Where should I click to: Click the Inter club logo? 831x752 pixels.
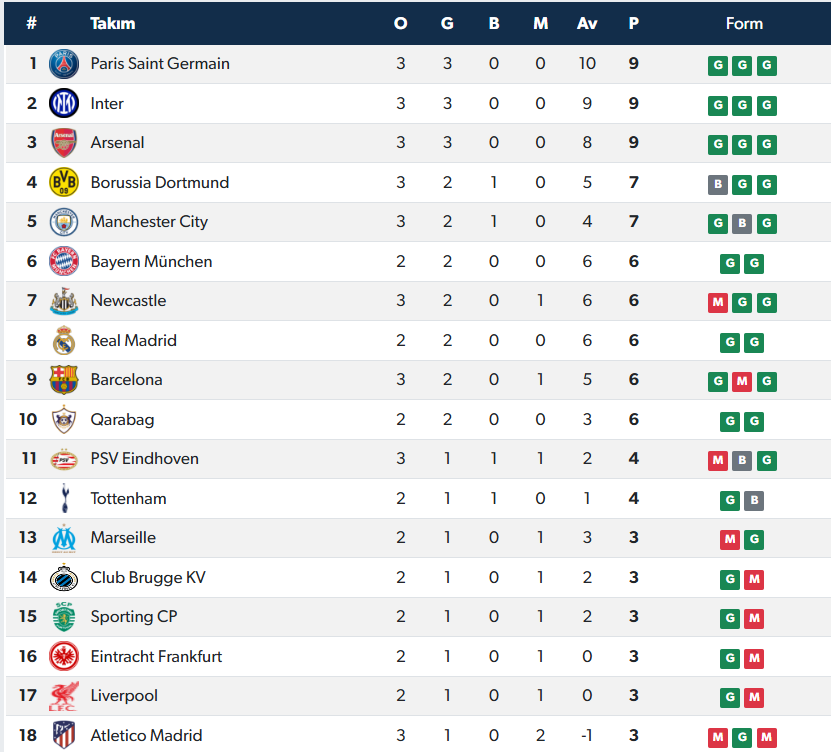(x=64, y=103)
